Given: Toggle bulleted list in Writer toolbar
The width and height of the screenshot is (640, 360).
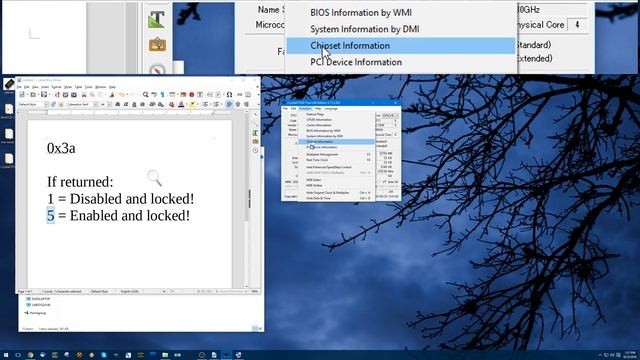Looking at the screenshot, I should click(205, 104).
